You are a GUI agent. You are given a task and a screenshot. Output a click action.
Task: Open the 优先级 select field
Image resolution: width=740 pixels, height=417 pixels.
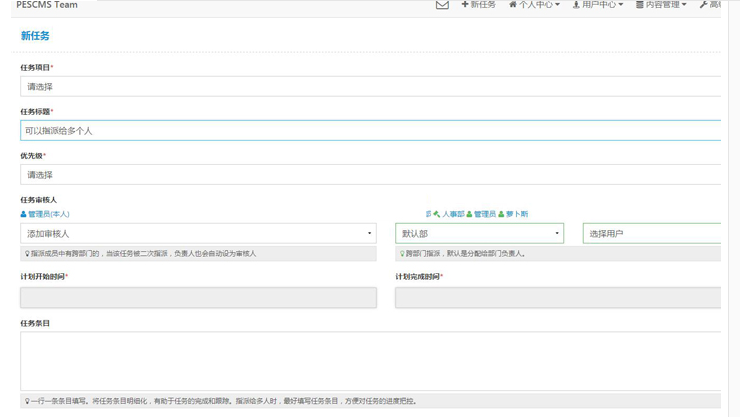pos(370,175)
